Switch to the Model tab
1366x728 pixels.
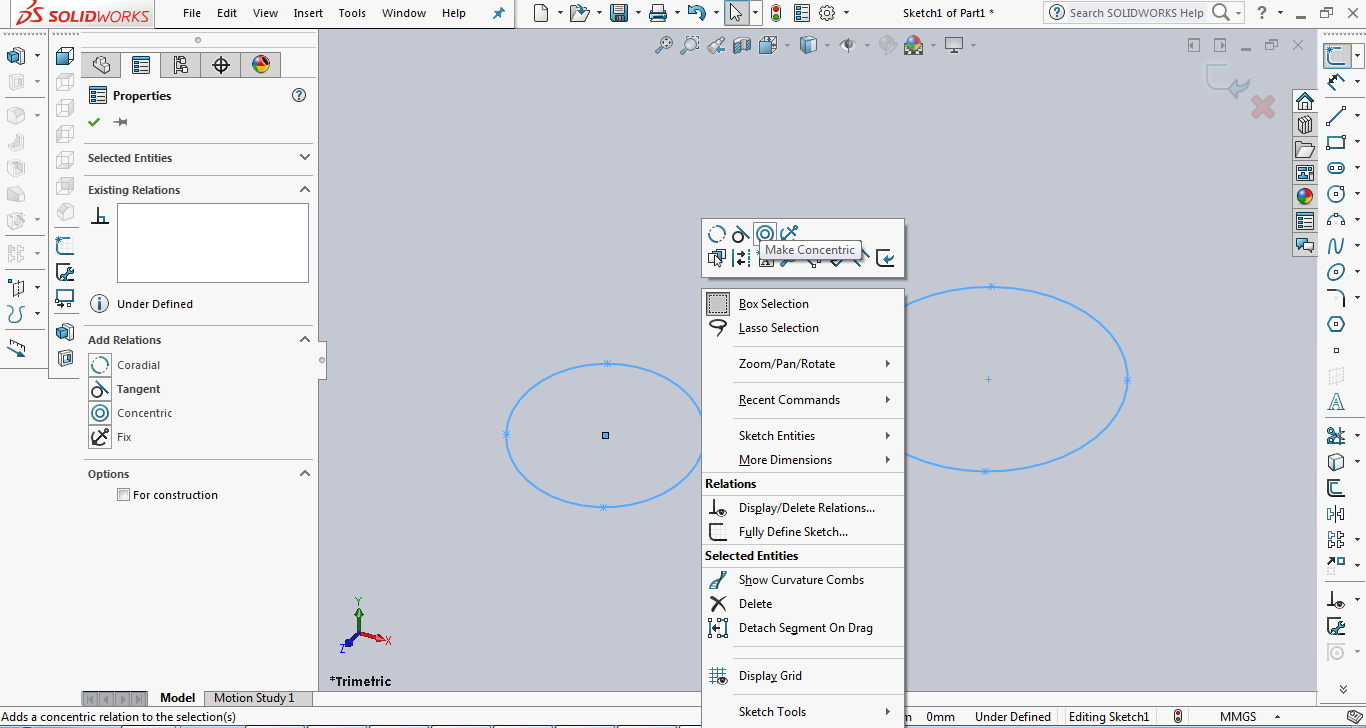[x=177, y=698]
